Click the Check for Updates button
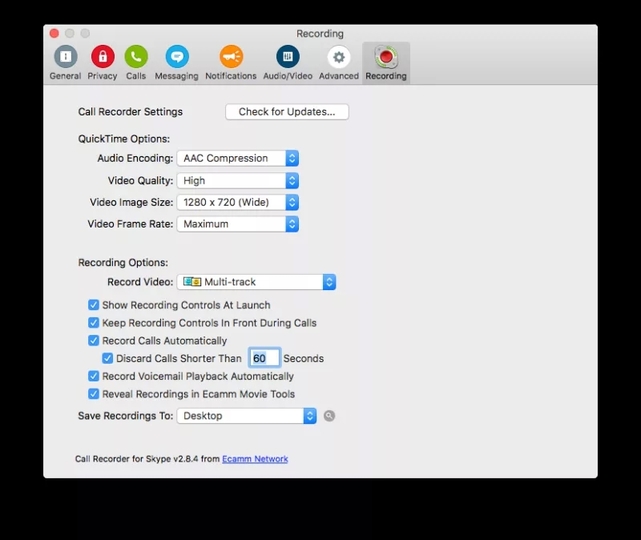Image resolution: width=641 pixels, height=540 pixels. 287,112
